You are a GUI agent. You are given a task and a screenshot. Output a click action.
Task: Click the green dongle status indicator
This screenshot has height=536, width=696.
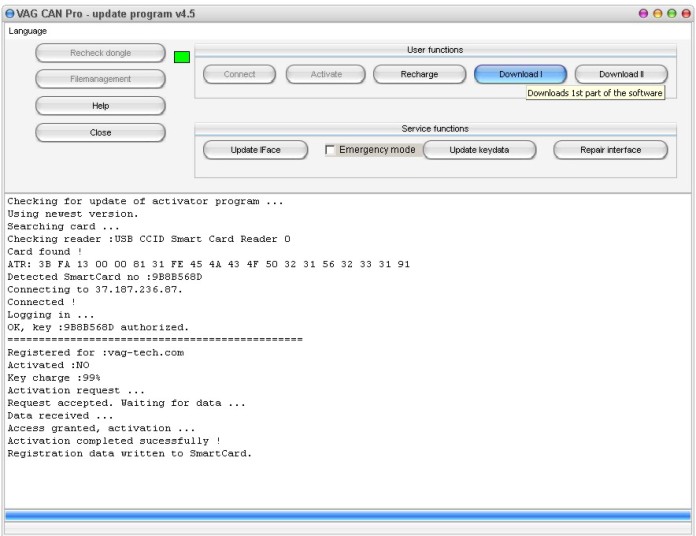point(182,57)
